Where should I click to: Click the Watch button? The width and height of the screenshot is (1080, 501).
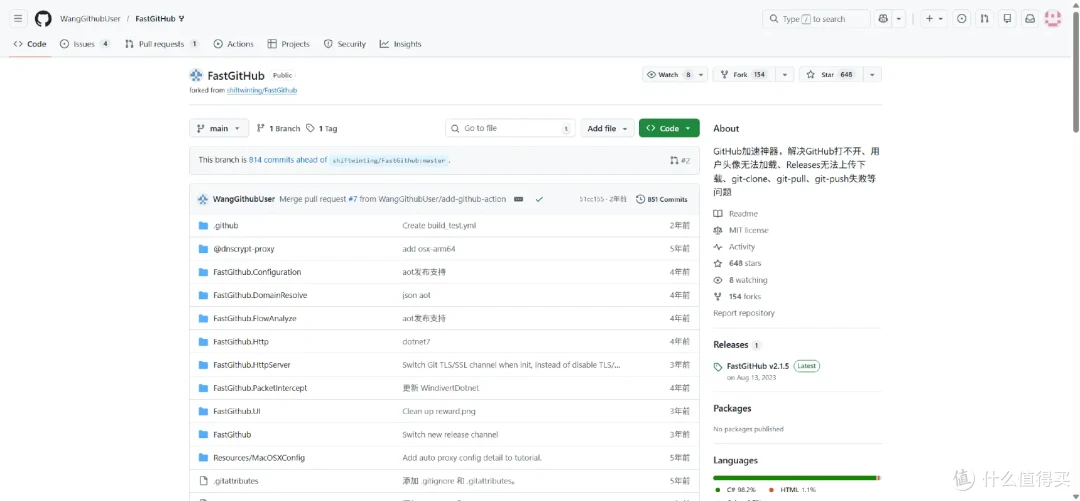(668, 74)
